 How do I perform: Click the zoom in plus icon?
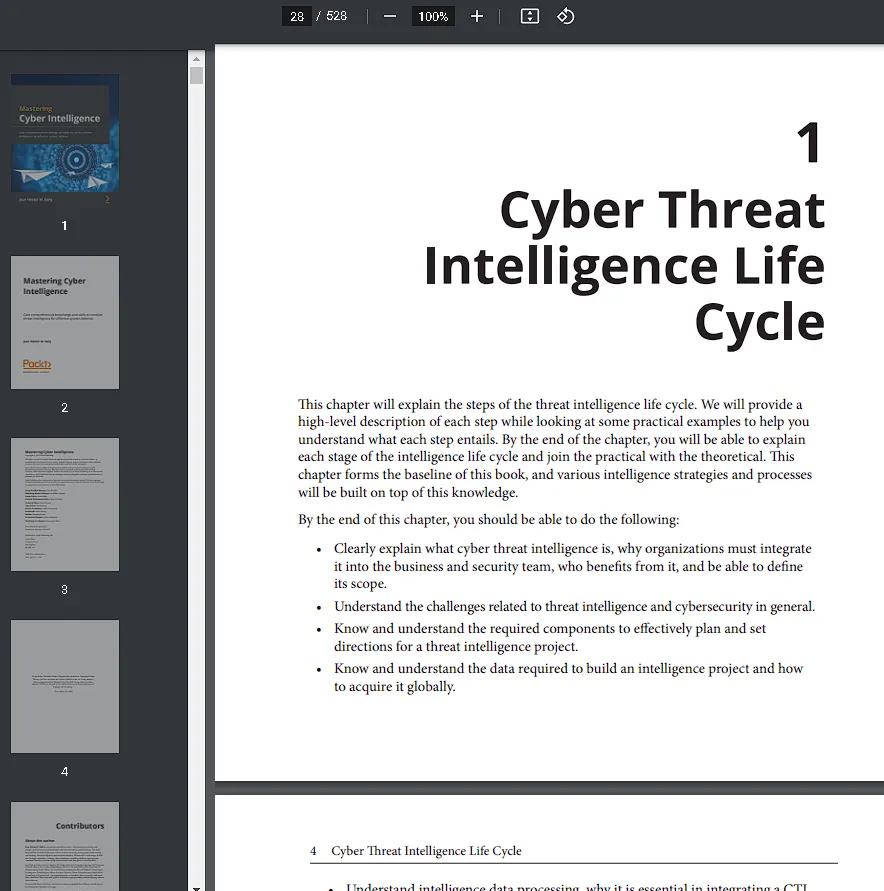[x=477, y=16]
